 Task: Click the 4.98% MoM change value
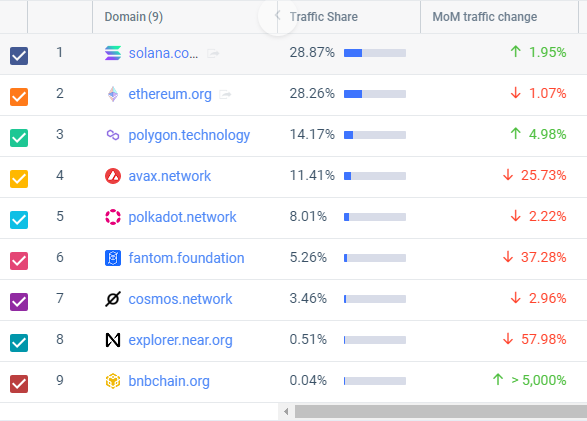[x=547, y=134]
